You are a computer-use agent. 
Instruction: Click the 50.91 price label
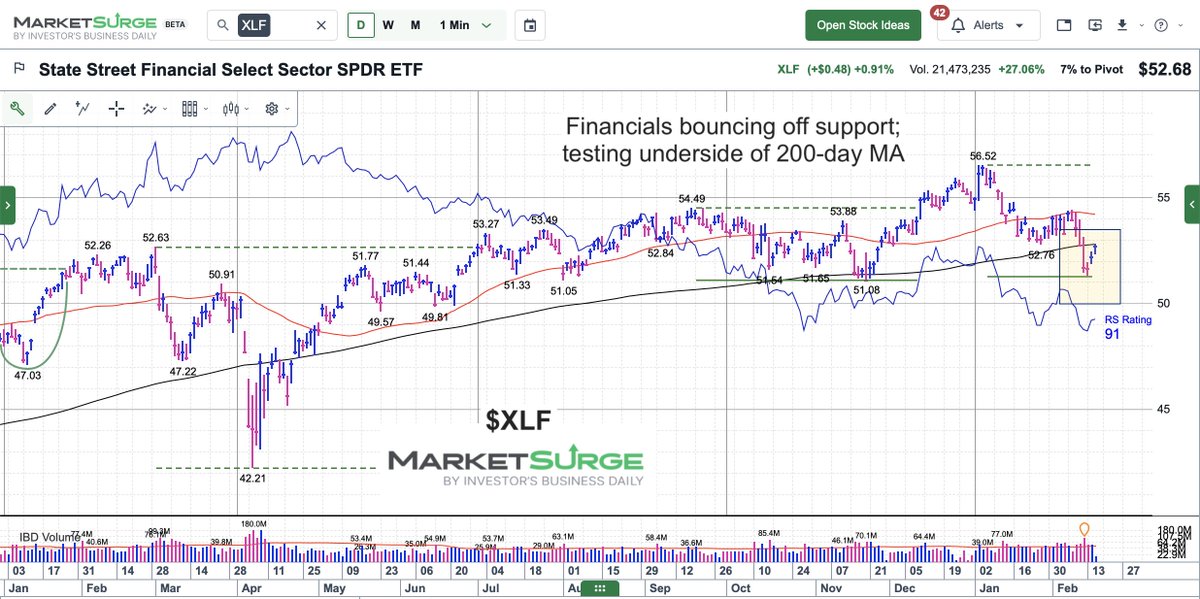click(x=222, y=274)
